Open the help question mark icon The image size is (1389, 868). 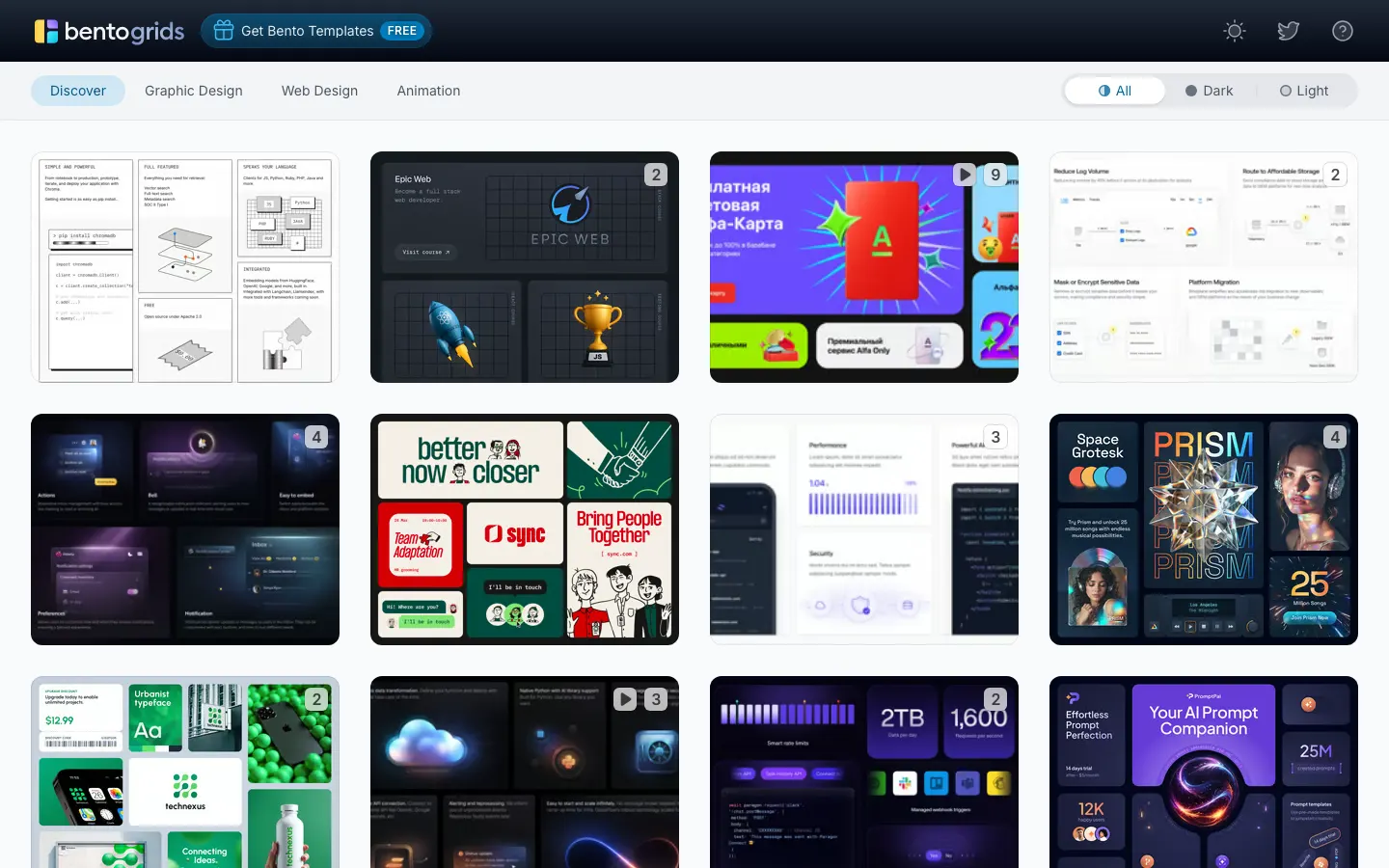[1342, 31]
